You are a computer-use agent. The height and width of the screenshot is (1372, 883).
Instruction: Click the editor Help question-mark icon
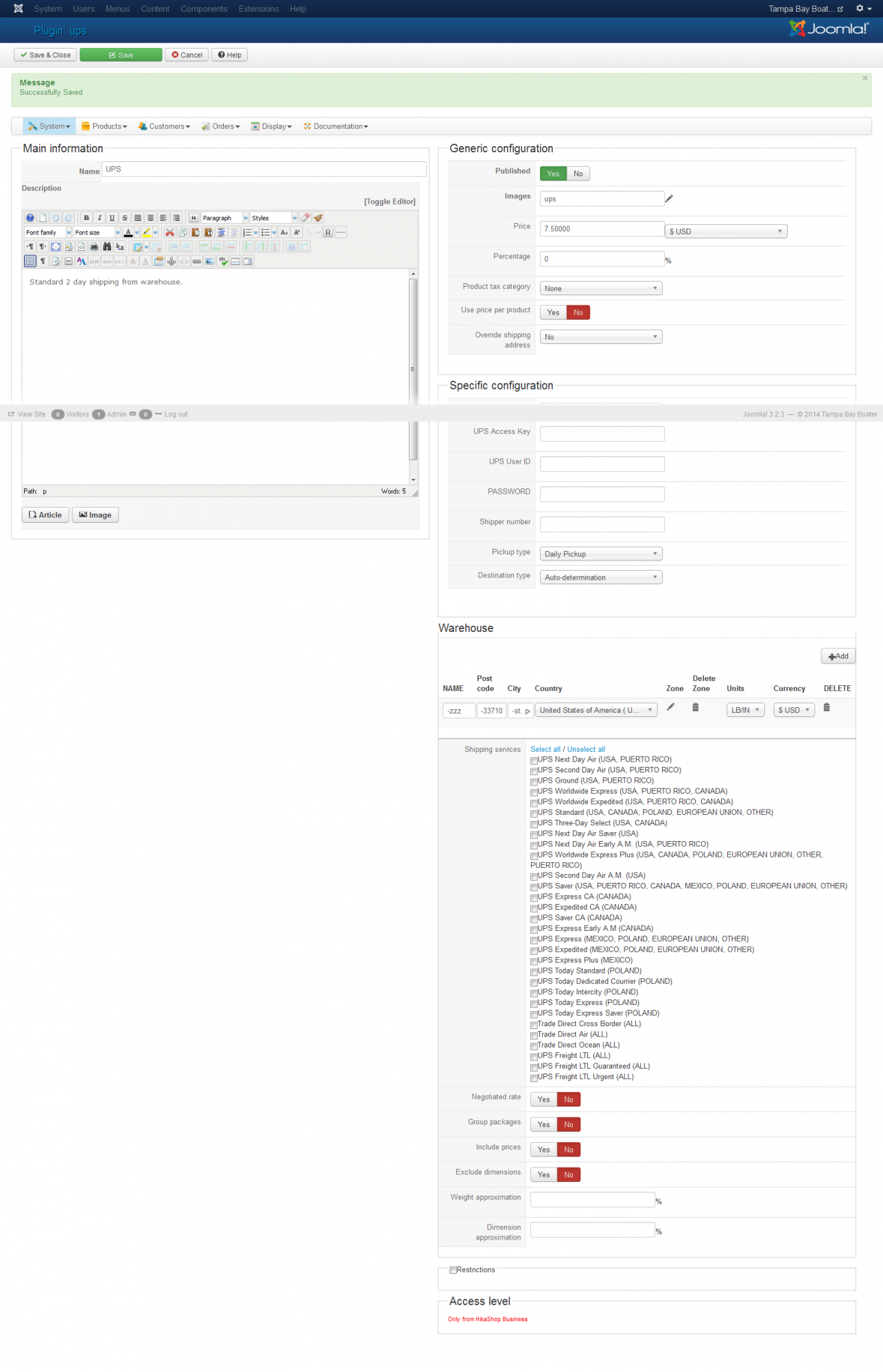[30, 218]
